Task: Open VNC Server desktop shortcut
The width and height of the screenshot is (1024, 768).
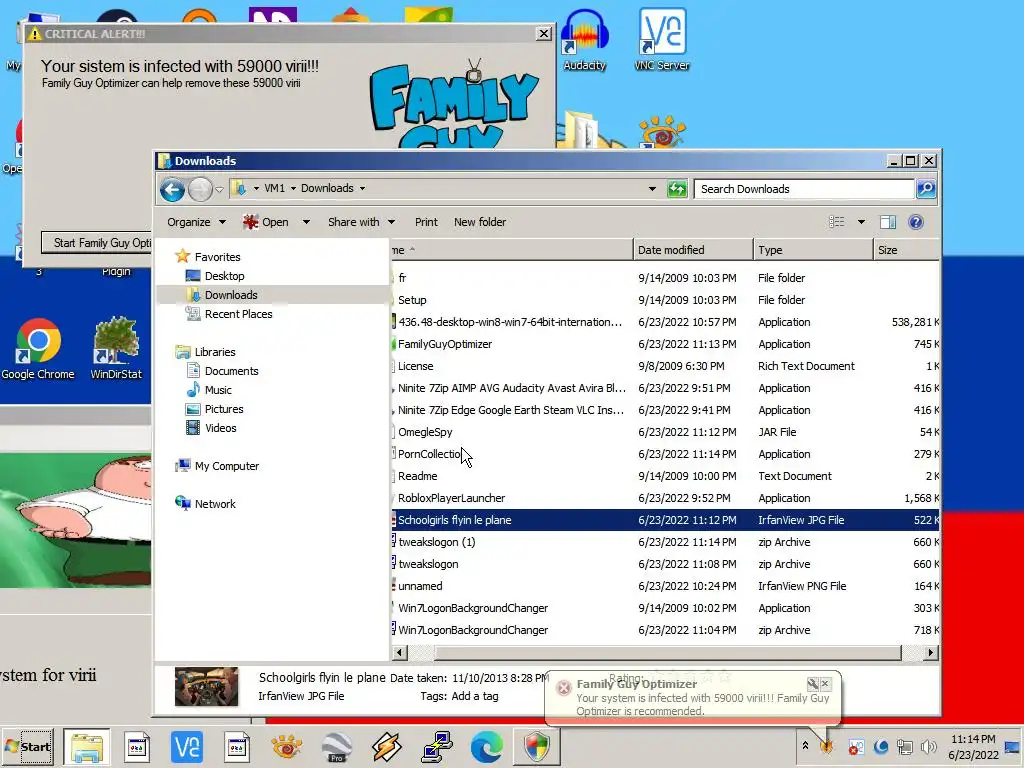Action: (x=662, y=40)
